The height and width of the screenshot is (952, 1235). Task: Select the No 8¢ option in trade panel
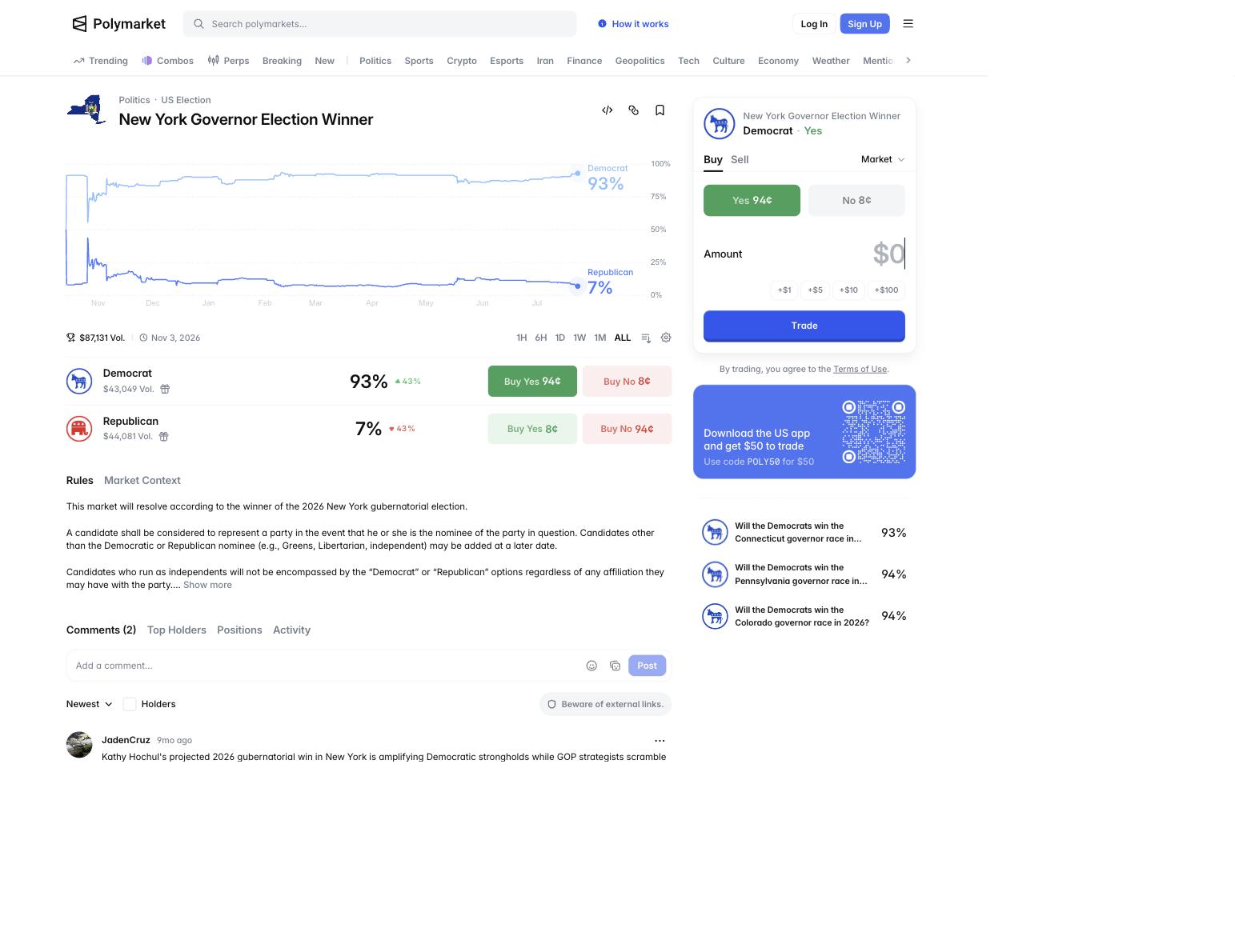(x=856, y=201)
